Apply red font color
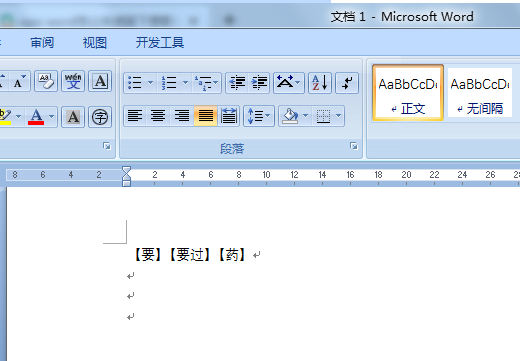 tap(36, 117)
